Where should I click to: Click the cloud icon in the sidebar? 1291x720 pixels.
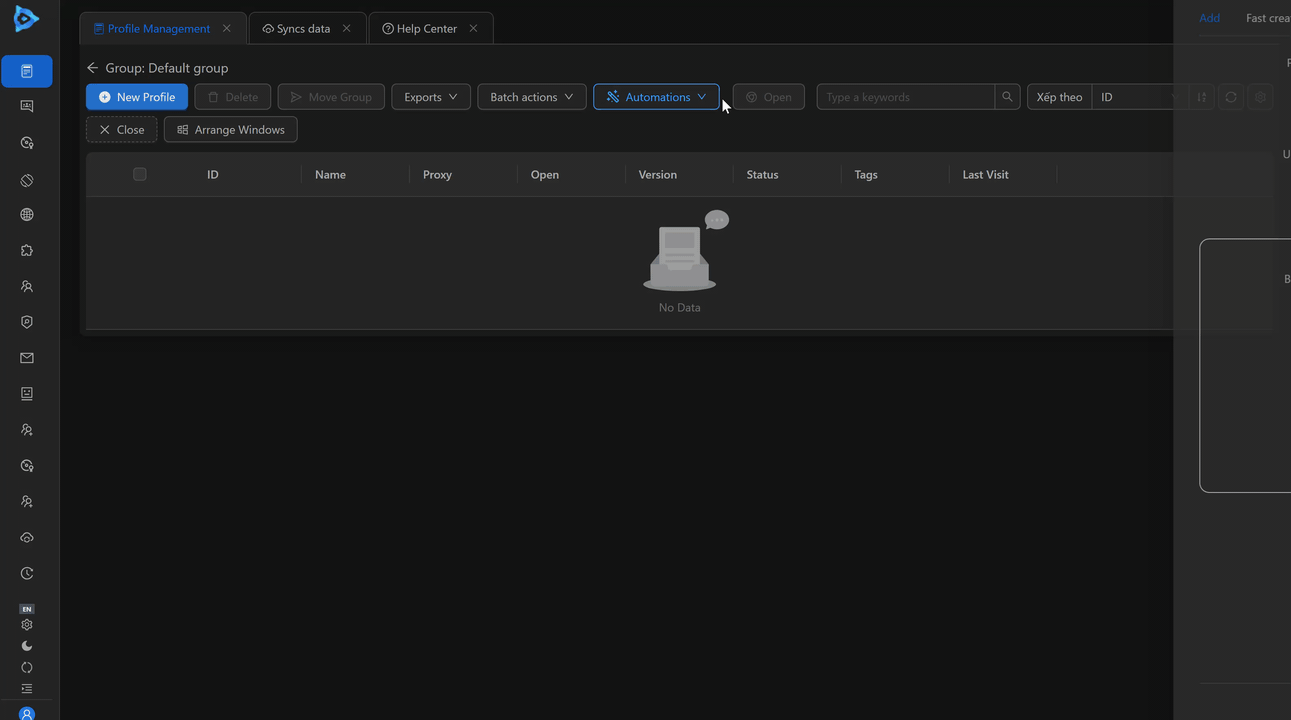pyautogui.click(x=27, y=537)
